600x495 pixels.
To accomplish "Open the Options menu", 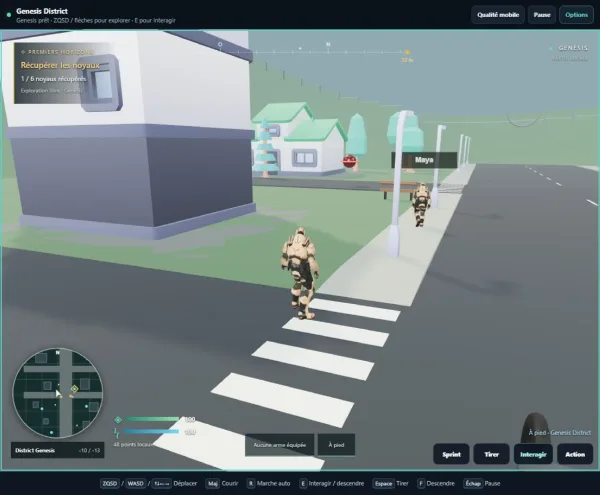I will tap(576, 15).
